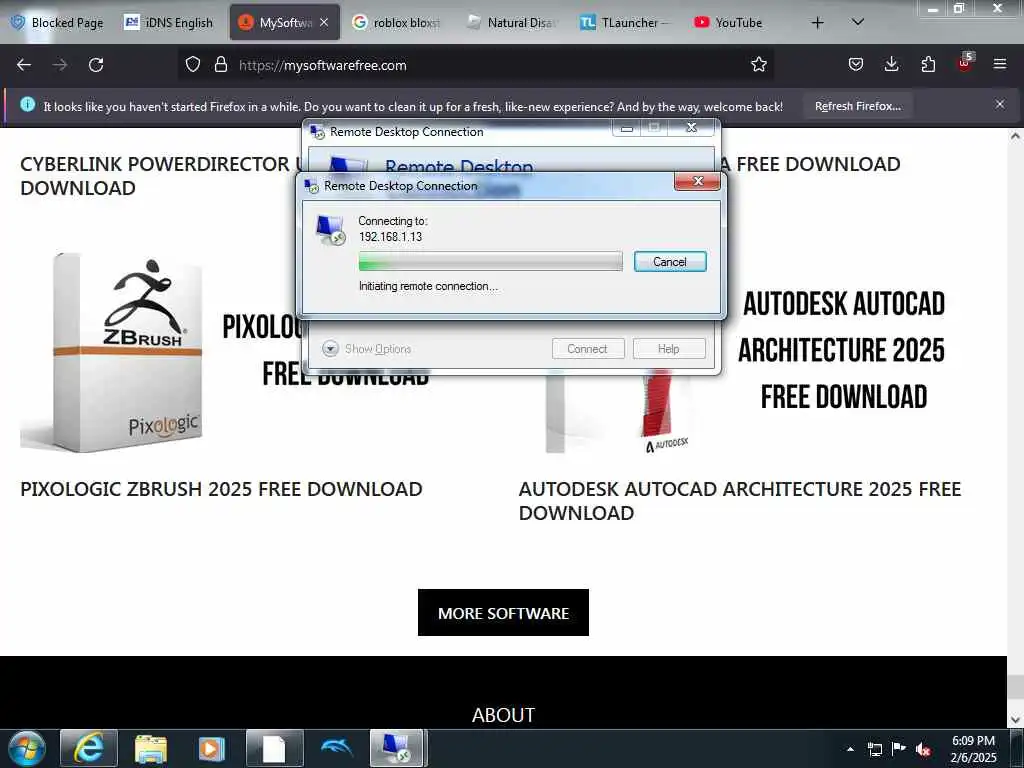1024x768 pixels.
Task: Open the tracking protection shield icon
Action: (x=193, y=65)
